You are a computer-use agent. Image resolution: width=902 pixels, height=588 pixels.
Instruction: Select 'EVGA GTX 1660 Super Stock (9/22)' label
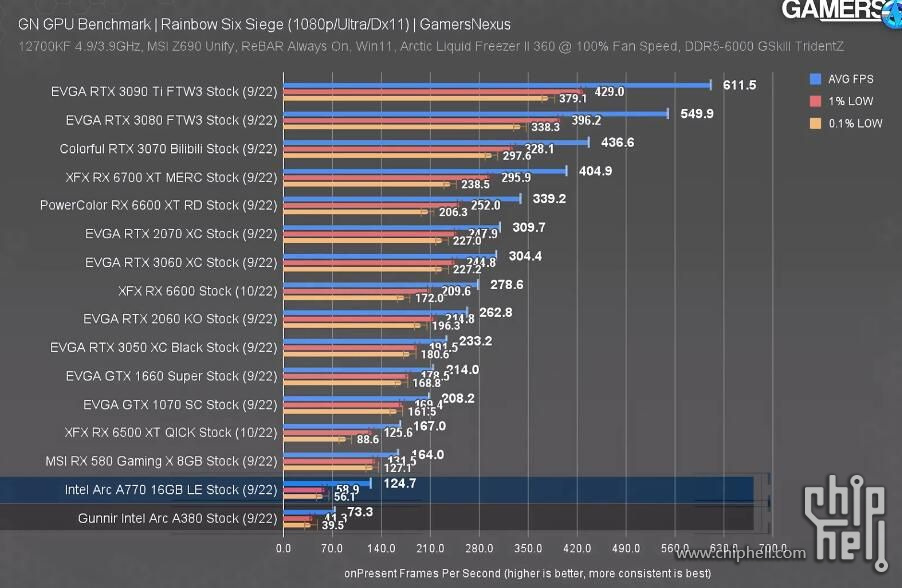coord(171,376)
